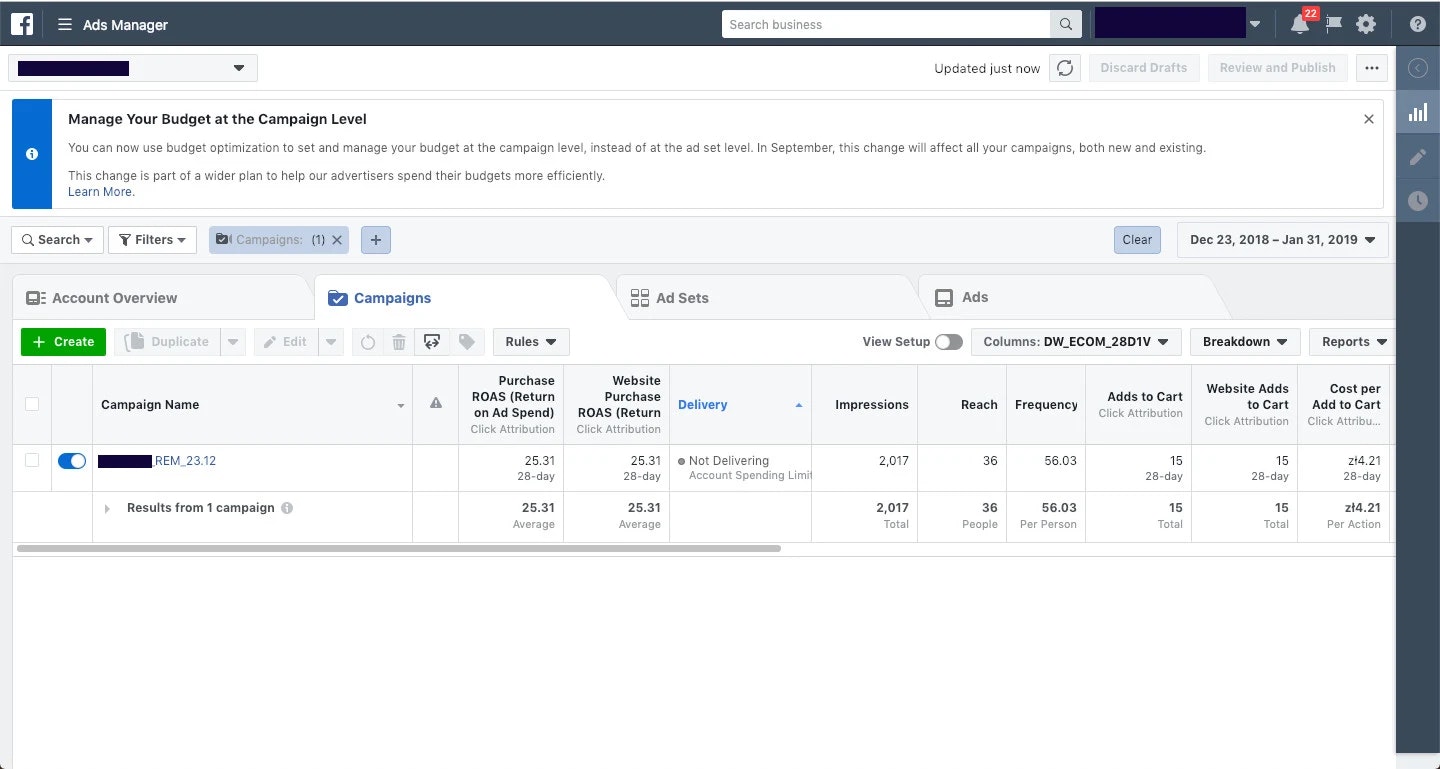Viewport: 1440px width, 769px height.
Task: Check the select-all campaigns checkbox
Action: coord(32,404)
